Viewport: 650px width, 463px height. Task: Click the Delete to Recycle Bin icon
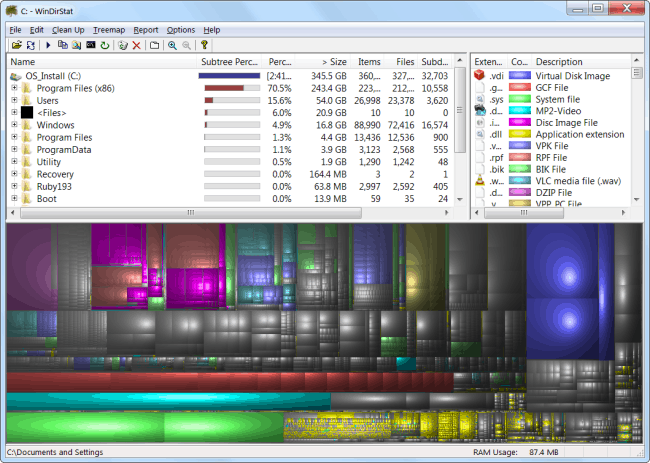pos(123,45)
